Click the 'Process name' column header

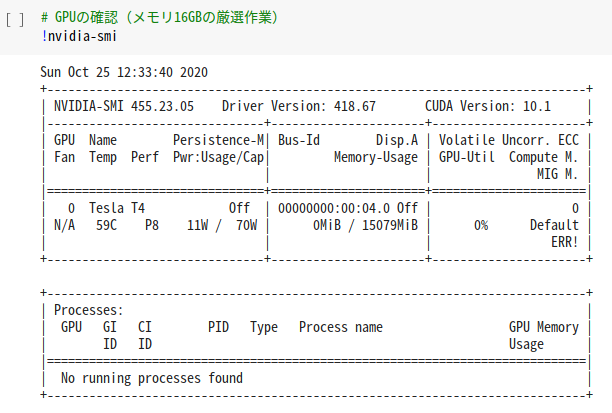pos(341,327)
